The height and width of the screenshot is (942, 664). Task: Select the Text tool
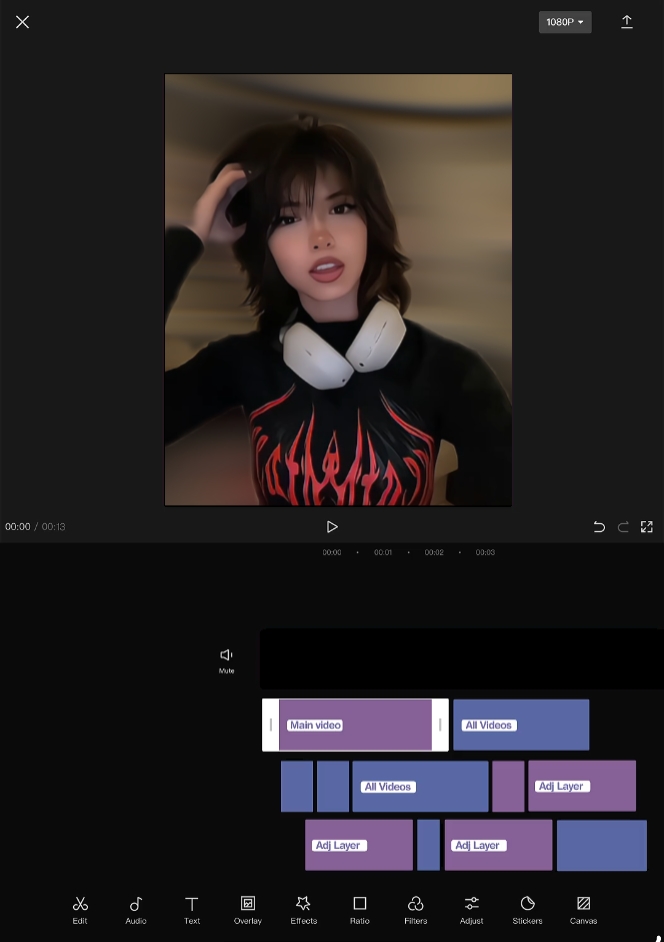[192, 908]
